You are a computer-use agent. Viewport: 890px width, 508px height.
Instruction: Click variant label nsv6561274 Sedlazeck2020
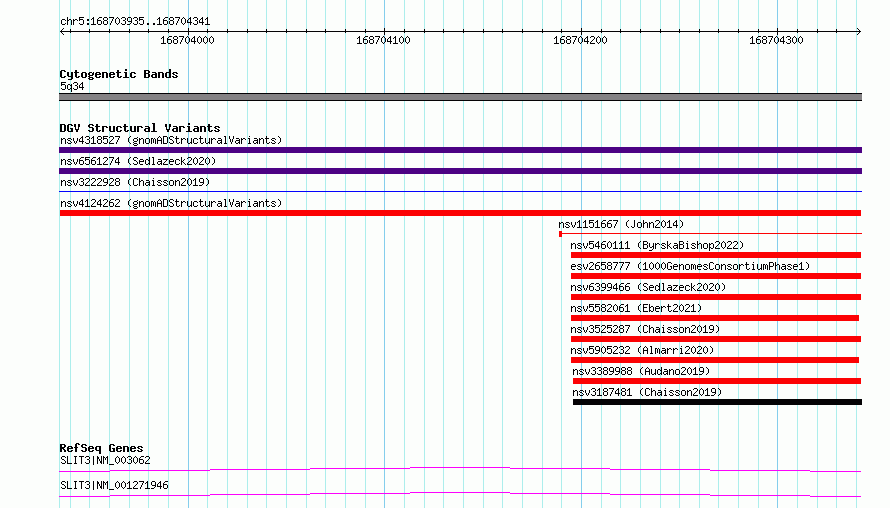click(138, 161)
